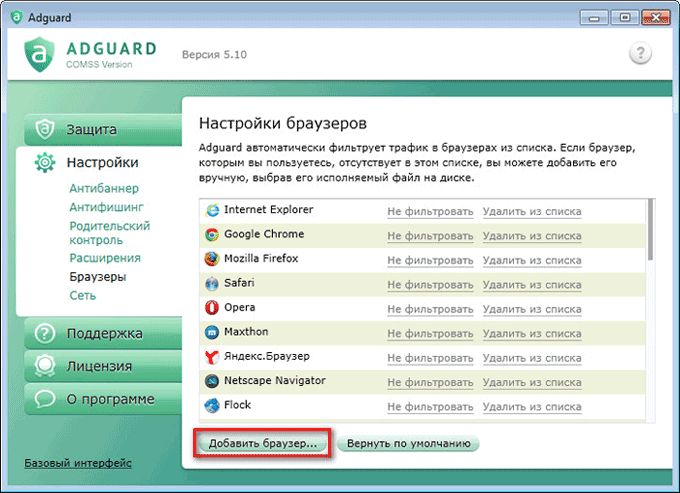Click Не фильтровать for Flock

click(x=430, y=407)
